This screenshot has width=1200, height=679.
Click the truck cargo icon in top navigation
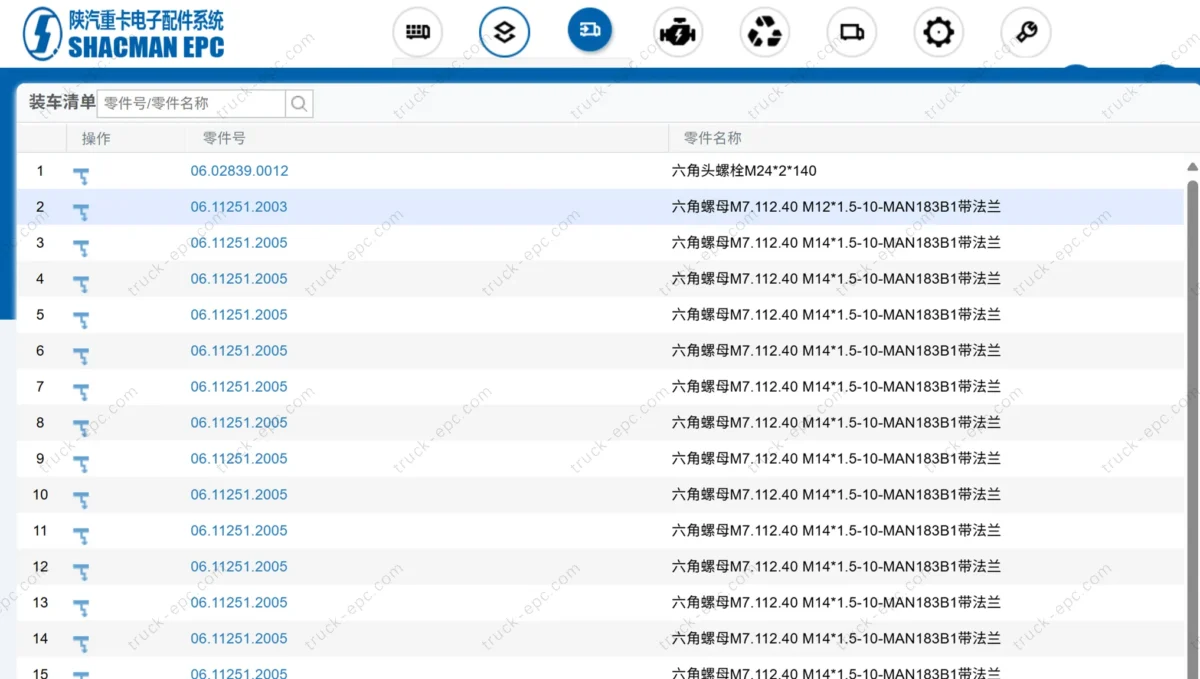point(418,32)
